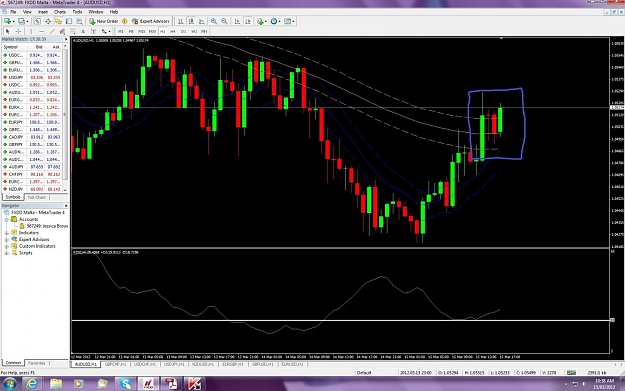Screen dimensions: 625x391
Task: Click the New Chart toolbar icon
Action: [x=8, y=21]
